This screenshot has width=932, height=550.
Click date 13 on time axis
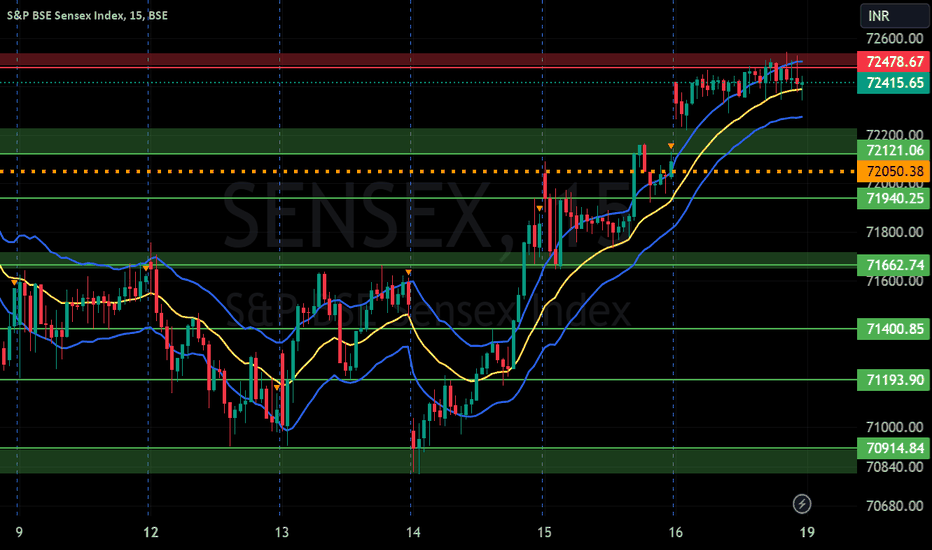click(282, 532)
